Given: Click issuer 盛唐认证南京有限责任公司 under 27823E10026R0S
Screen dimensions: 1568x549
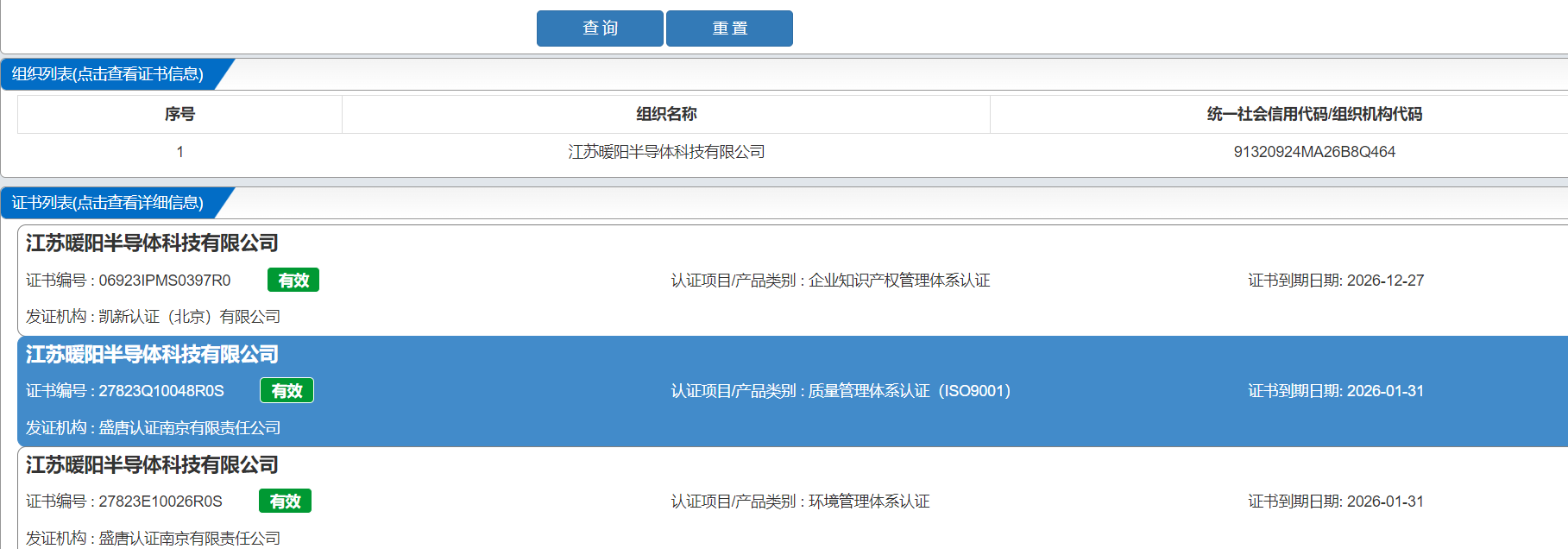Looking at the screenshot, I should click(190, 539).
